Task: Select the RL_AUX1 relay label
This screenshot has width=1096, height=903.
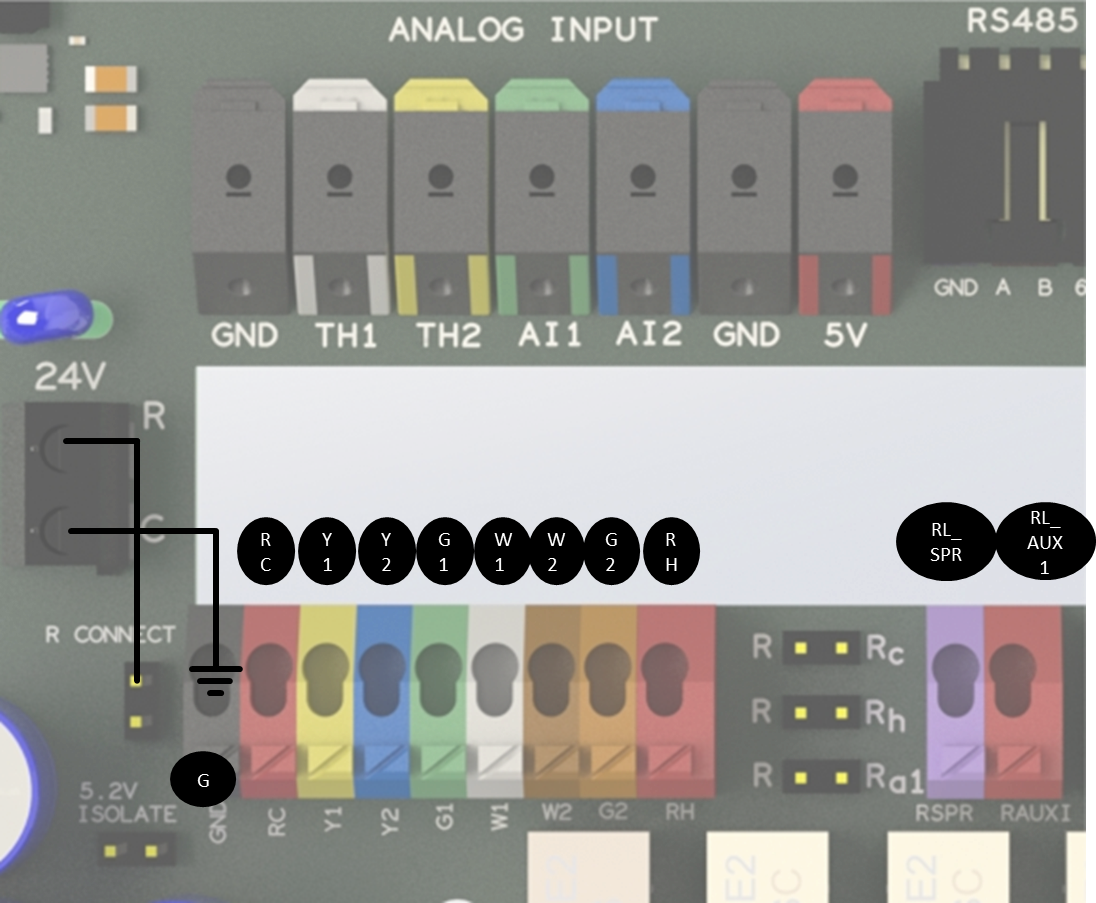Action: click(x=1043, y=541)
